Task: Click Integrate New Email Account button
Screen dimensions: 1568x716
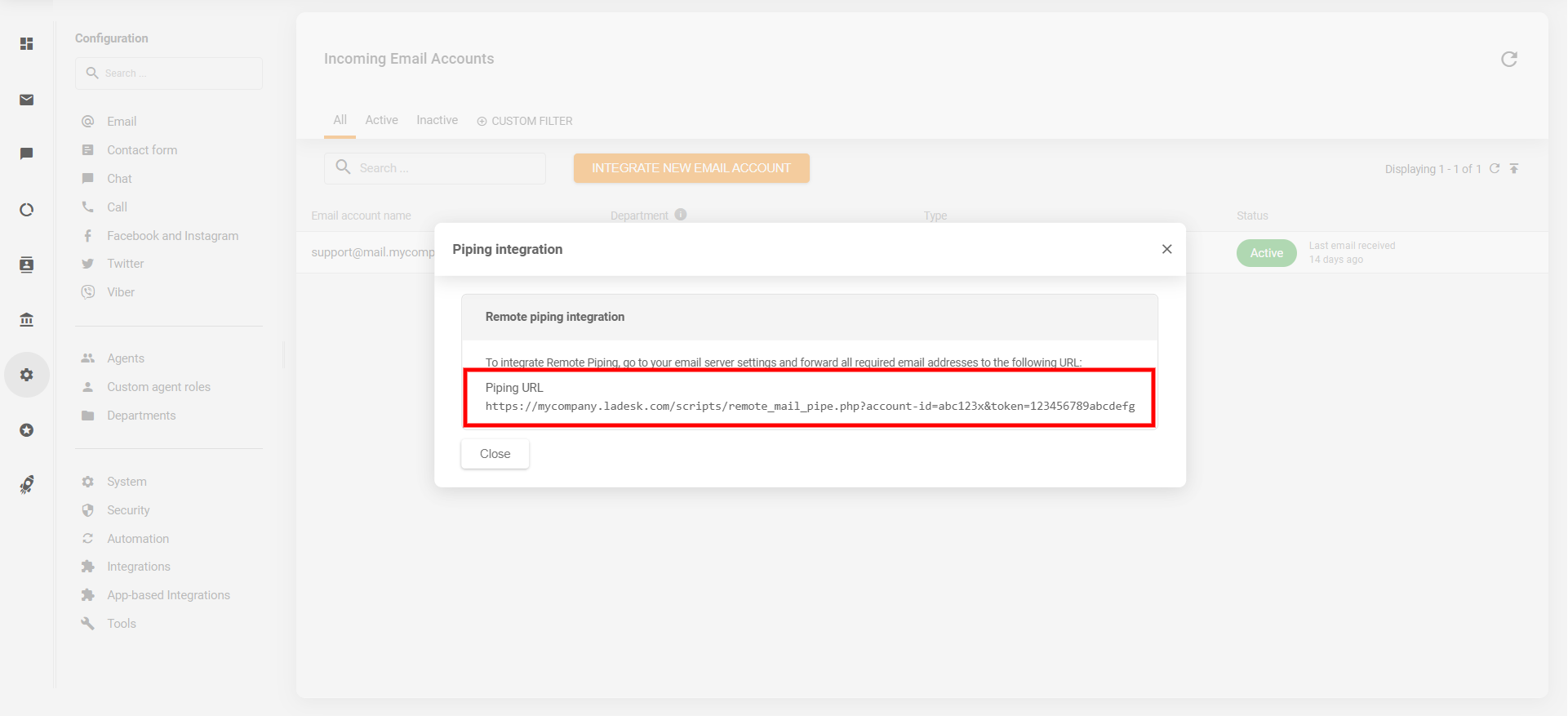Action: click(691, 168)
